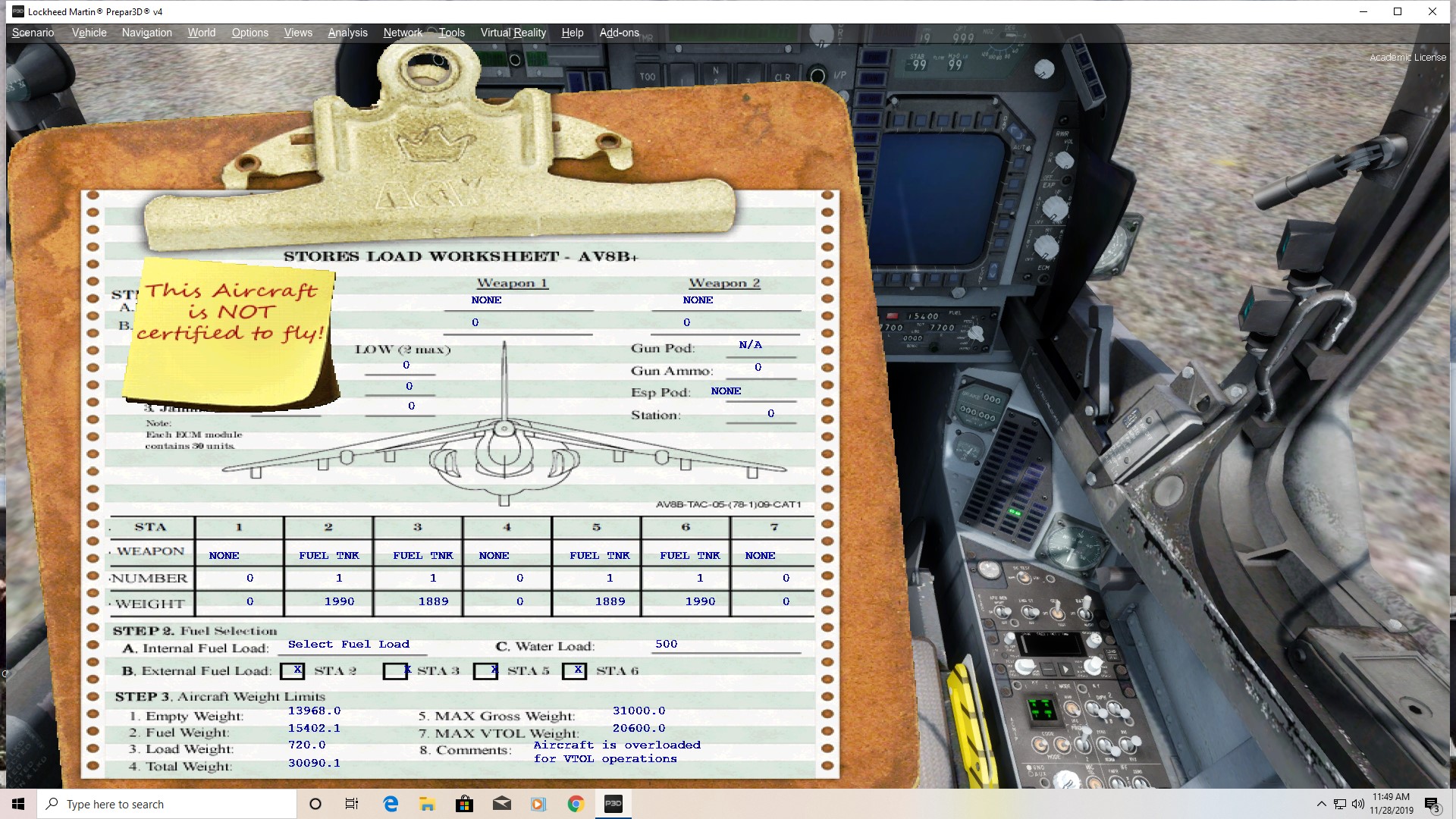
Task: Show hidden tray icons arrow
Action: coord(1322,804)
